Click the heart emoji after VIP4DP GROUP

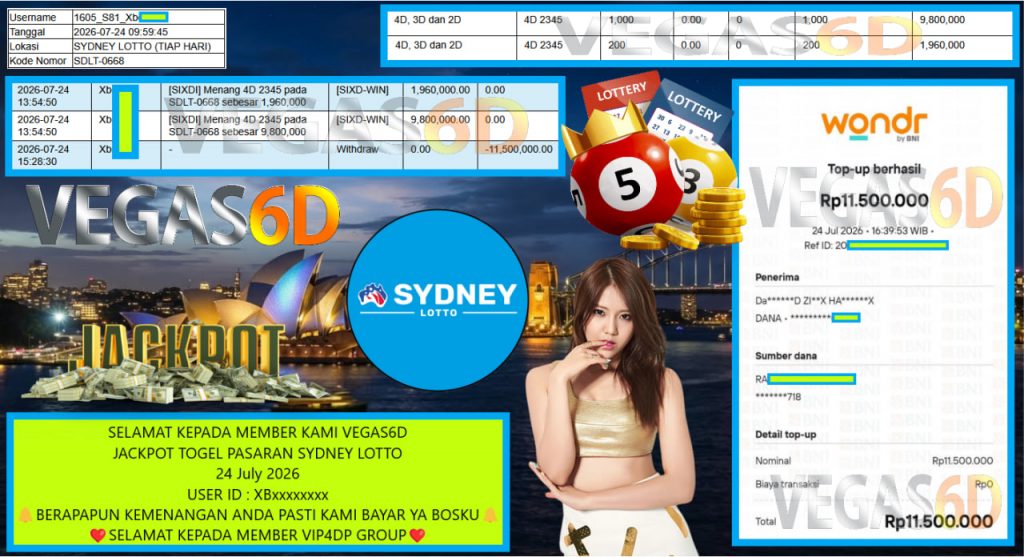pyautogui.click(x=417, y=535)
